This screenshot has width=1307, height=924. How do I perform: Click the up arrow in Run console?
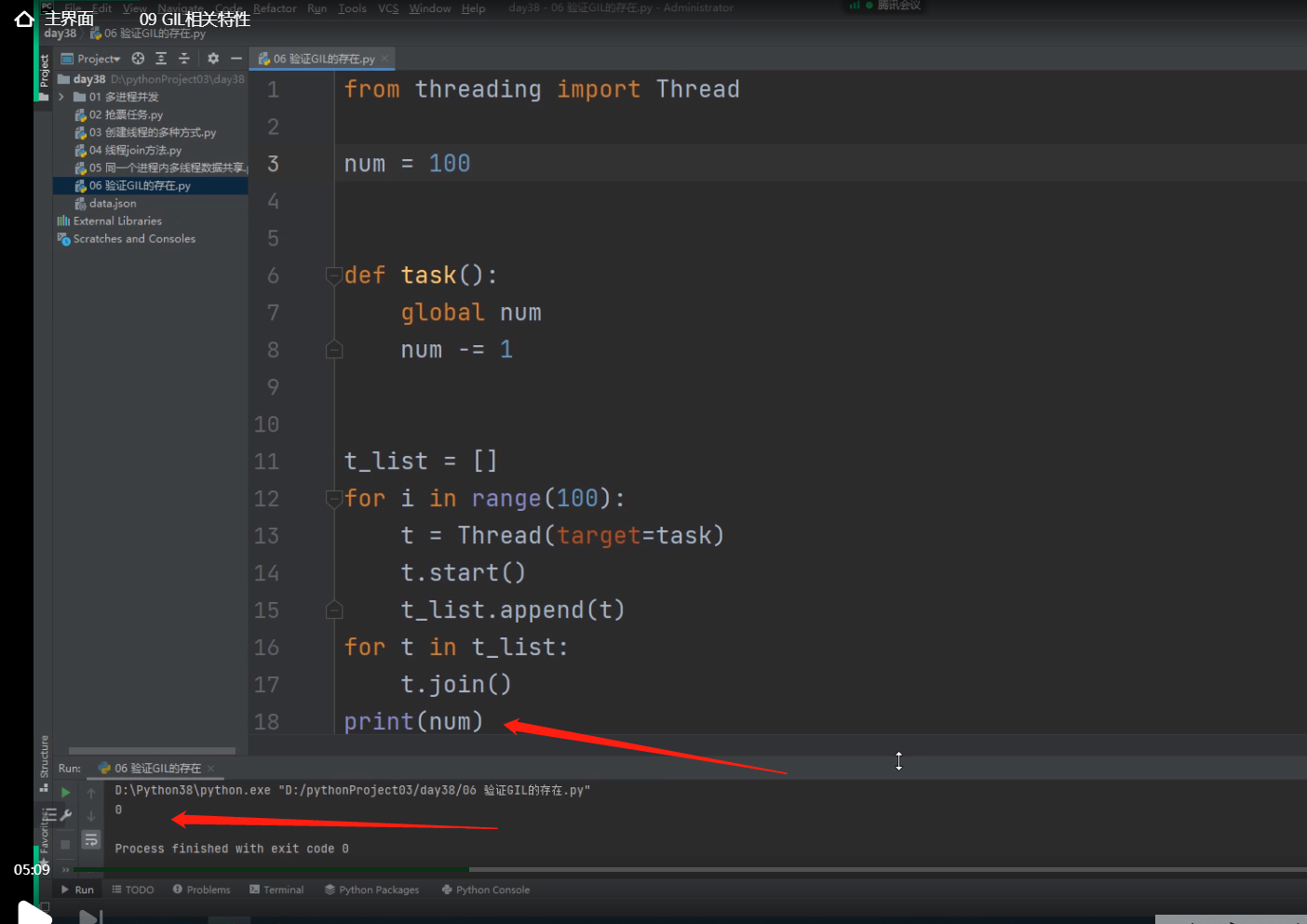[x=91, y=793]
